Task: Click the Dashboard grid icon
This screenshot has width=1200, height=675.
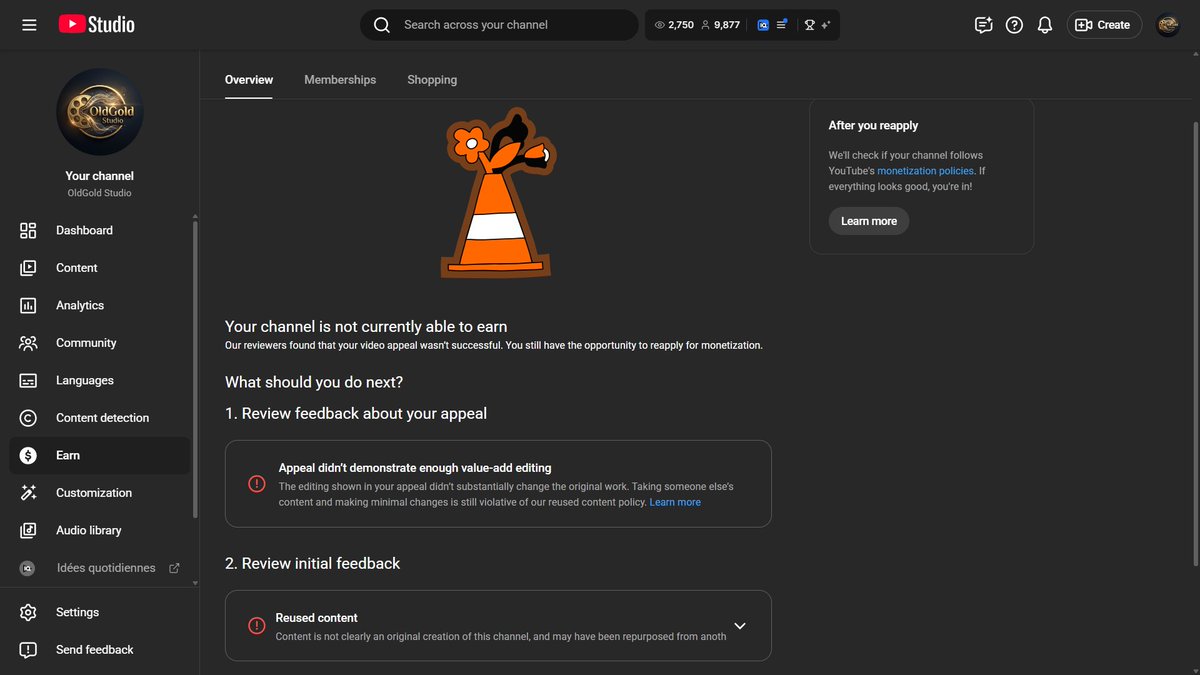Action: click(x=28, y=230)
